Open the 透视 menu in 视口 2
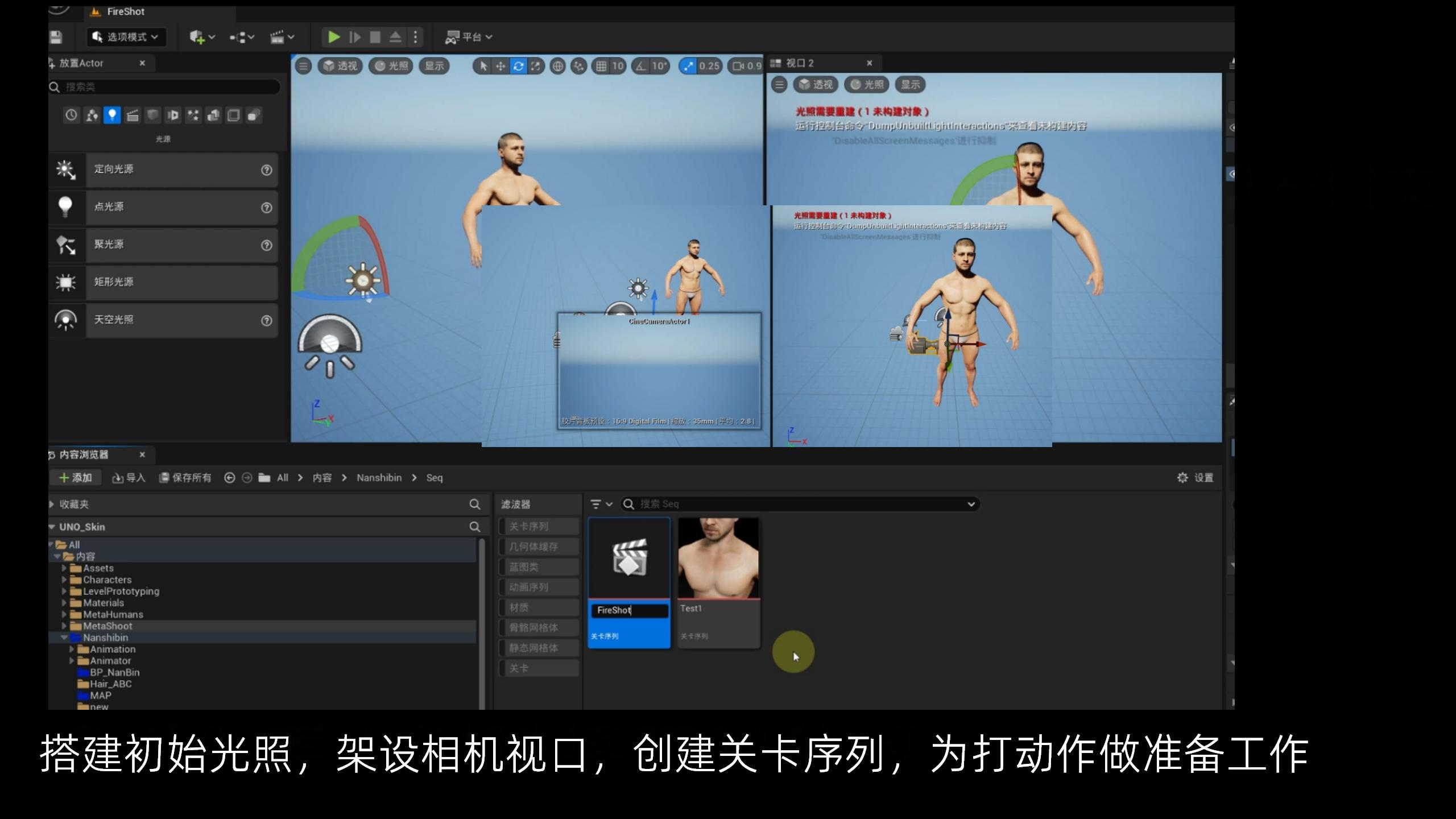 [x=816, y=85]
